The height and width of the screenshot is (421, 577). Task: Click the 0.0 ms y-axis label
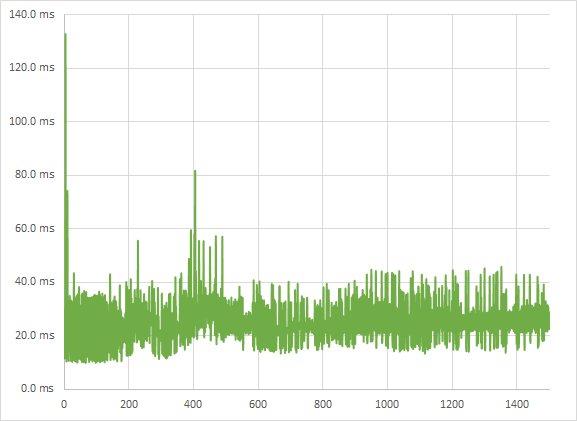pos(37,388)
